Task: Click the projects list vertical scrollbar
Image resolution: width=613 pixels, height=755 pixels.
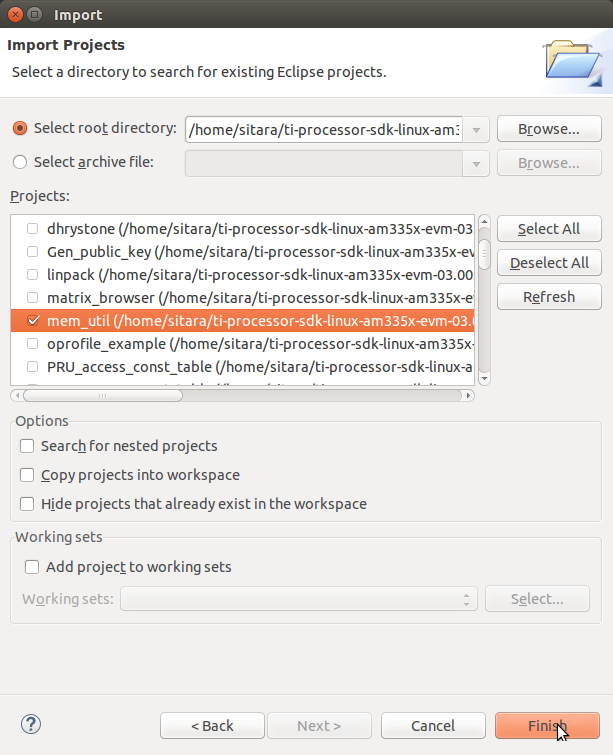Action: [484, 300]
